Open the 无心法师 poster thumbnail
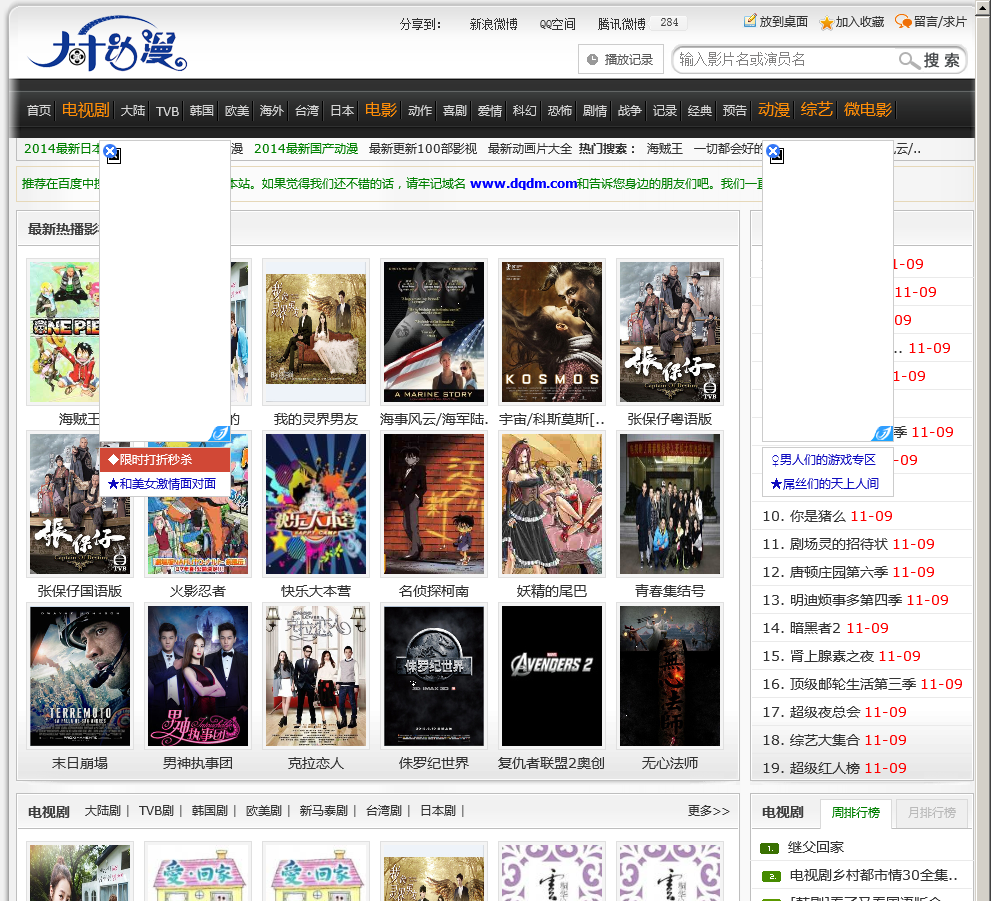Viewport: 991px width, 901px height. [x=670, y=676]
